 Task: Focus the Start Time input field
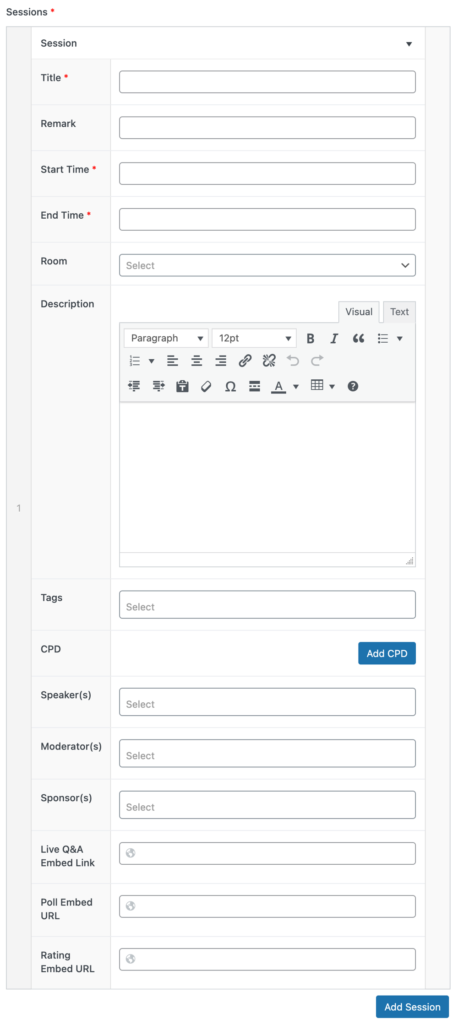tap(267, 174)
